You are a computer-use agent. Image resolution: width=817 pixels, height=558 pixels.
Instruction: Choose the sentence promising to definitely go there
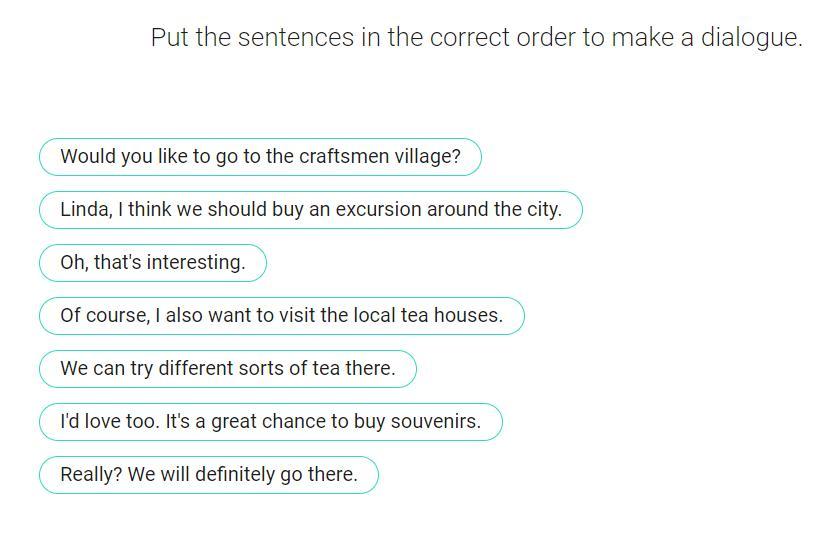pyautogui.click(x=208, y=475)
